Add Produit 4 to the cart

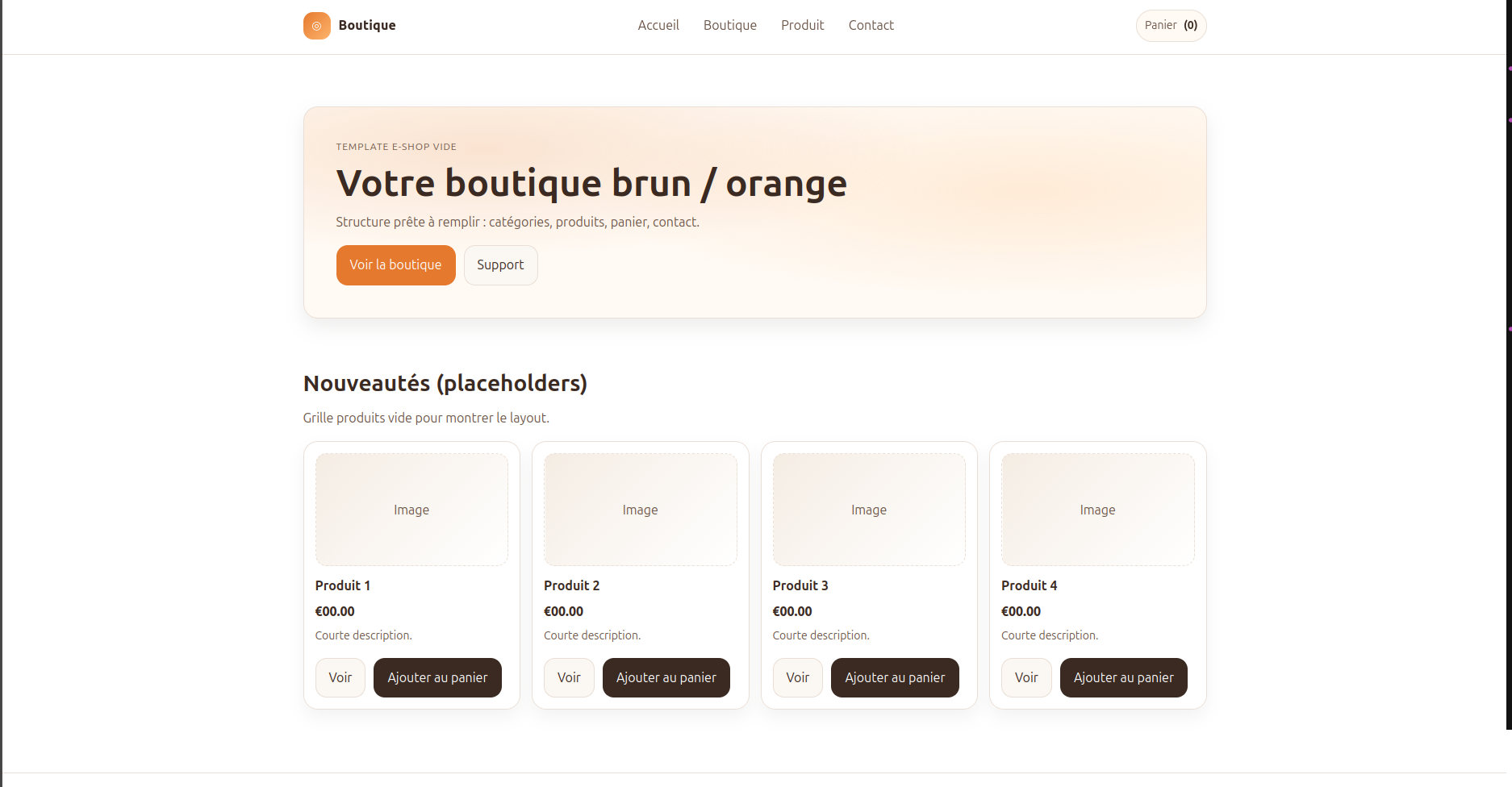tap(1123, 677)
